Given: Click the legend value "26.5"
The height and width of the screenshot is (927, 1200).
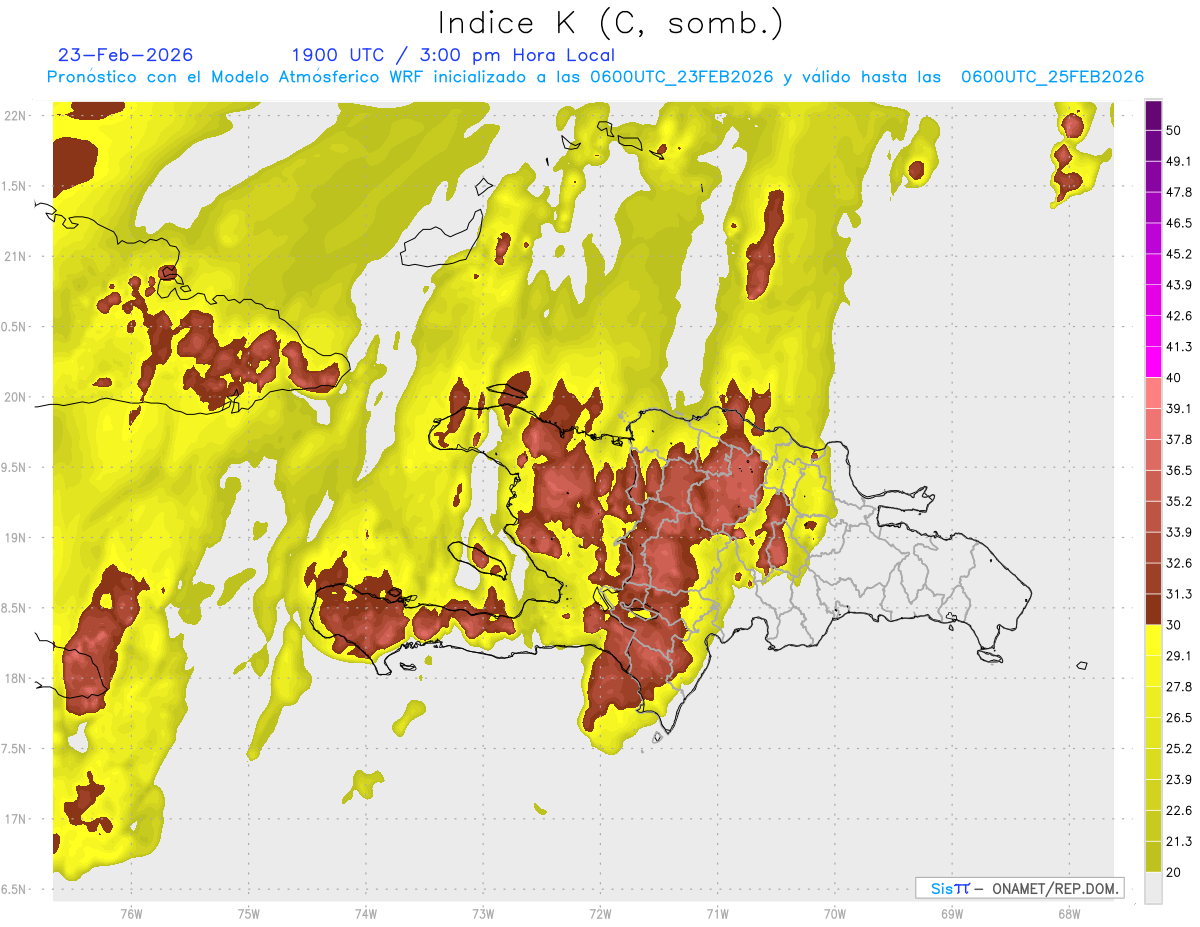Looking at the screenshot, I should tap(1179, 718).
